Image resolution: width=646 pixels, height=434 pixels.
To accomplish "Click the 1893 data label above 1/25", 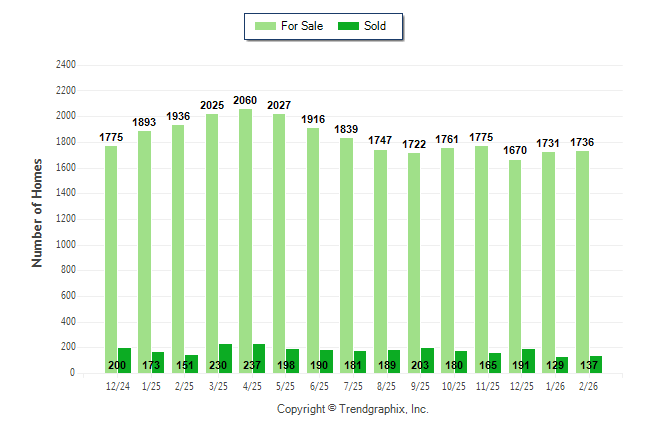I will 145,123.
